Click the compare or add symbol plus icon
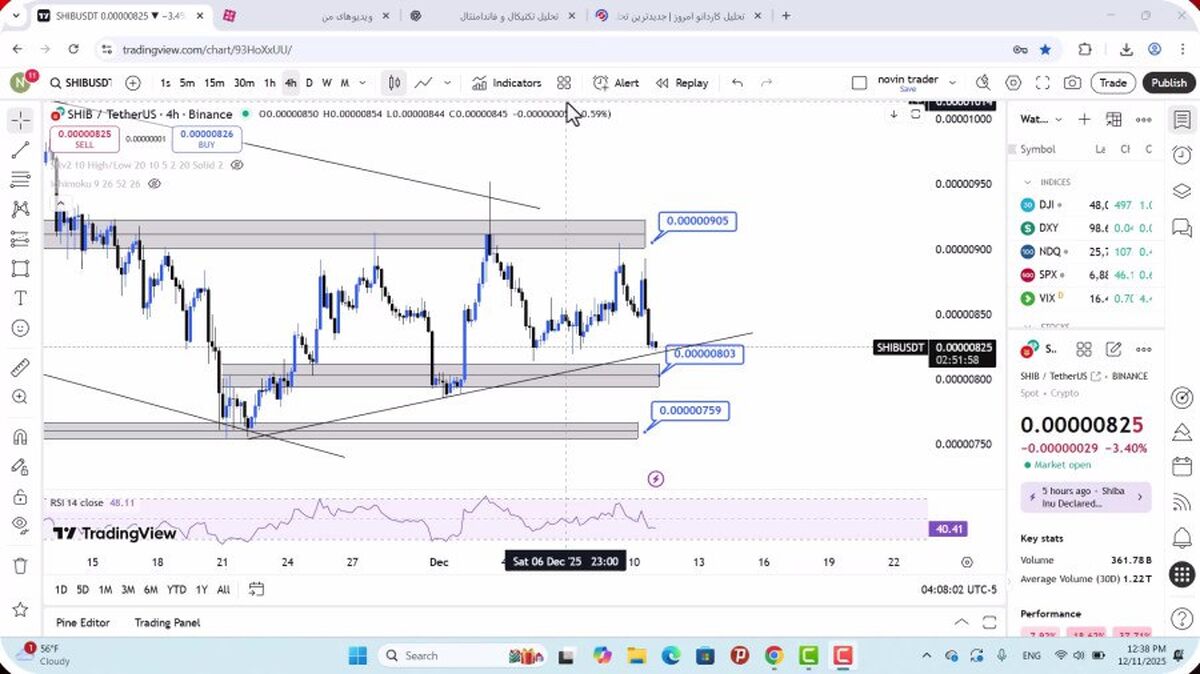The width and height of the screenshot is (1200, 674). (x=133, y=83)
